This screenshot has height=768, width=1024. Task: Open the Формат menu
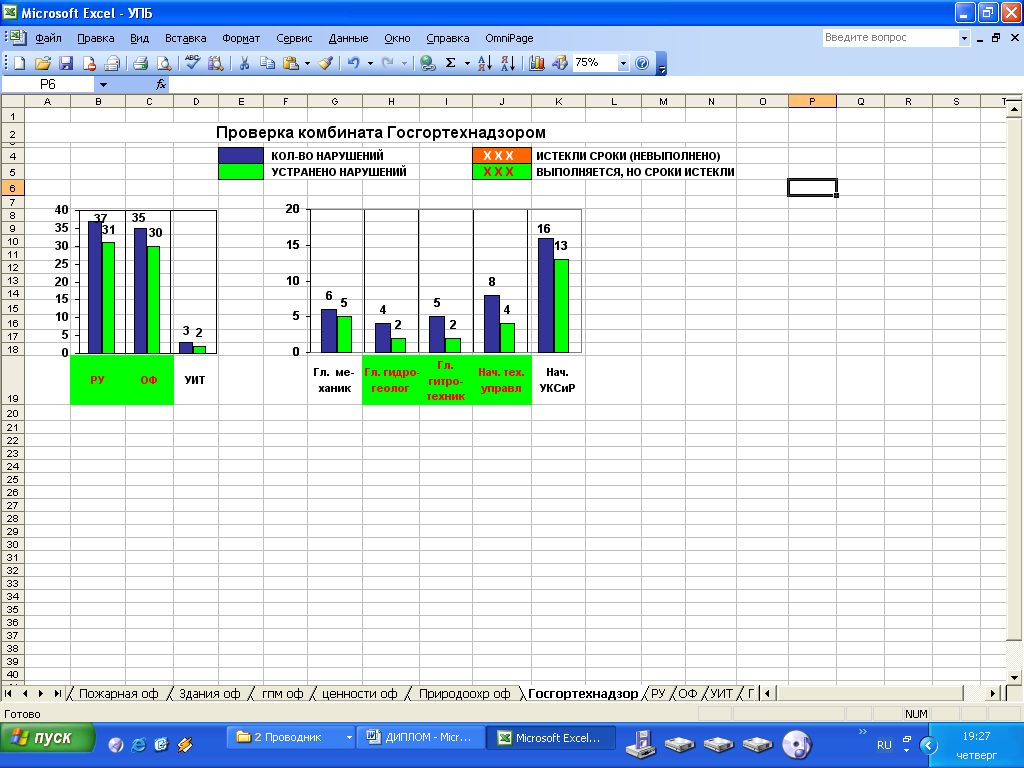pos(241,38)
